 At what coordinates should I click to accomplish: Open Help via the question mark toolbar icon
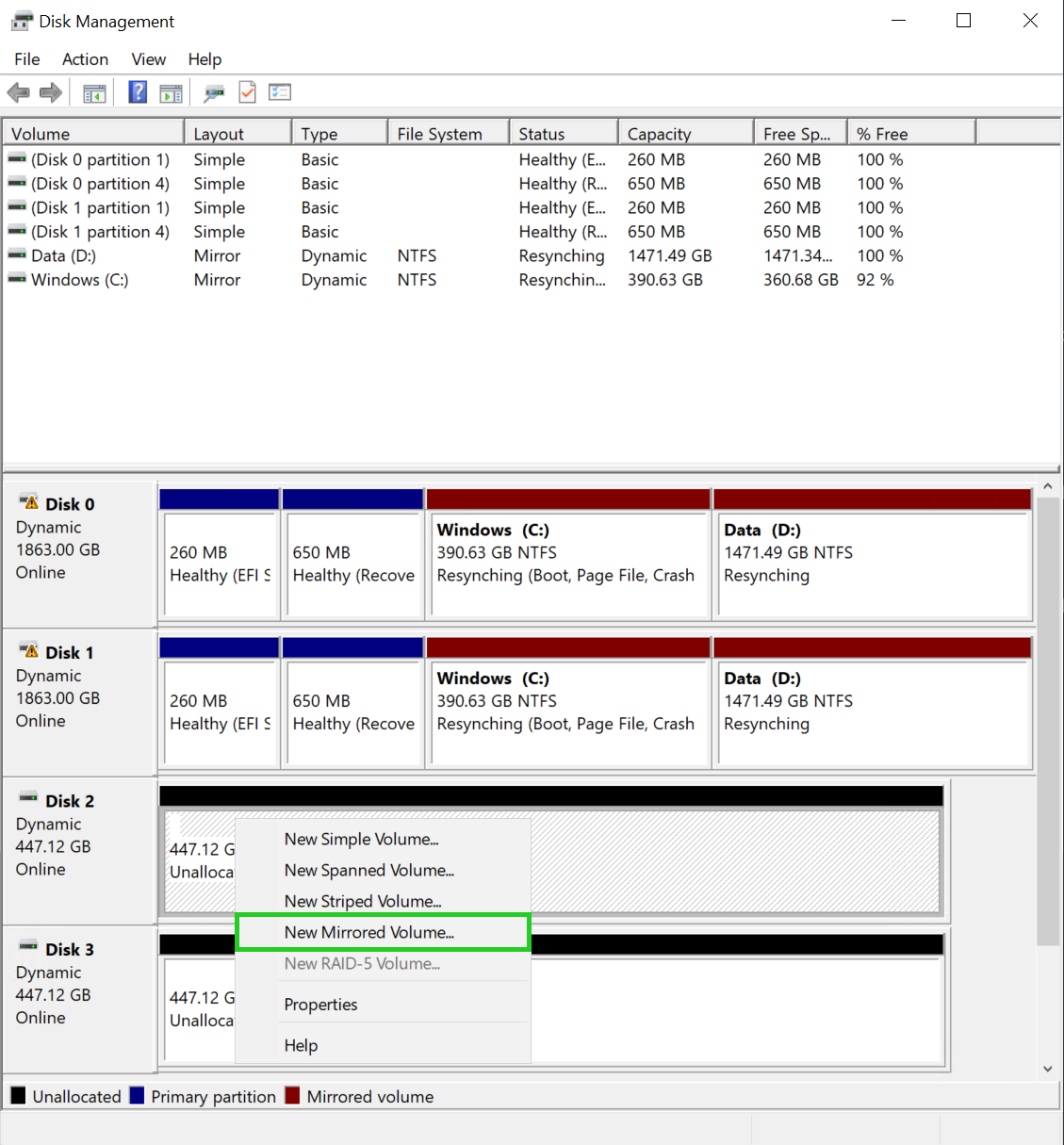pyautogui.click(x=137, y=91)
